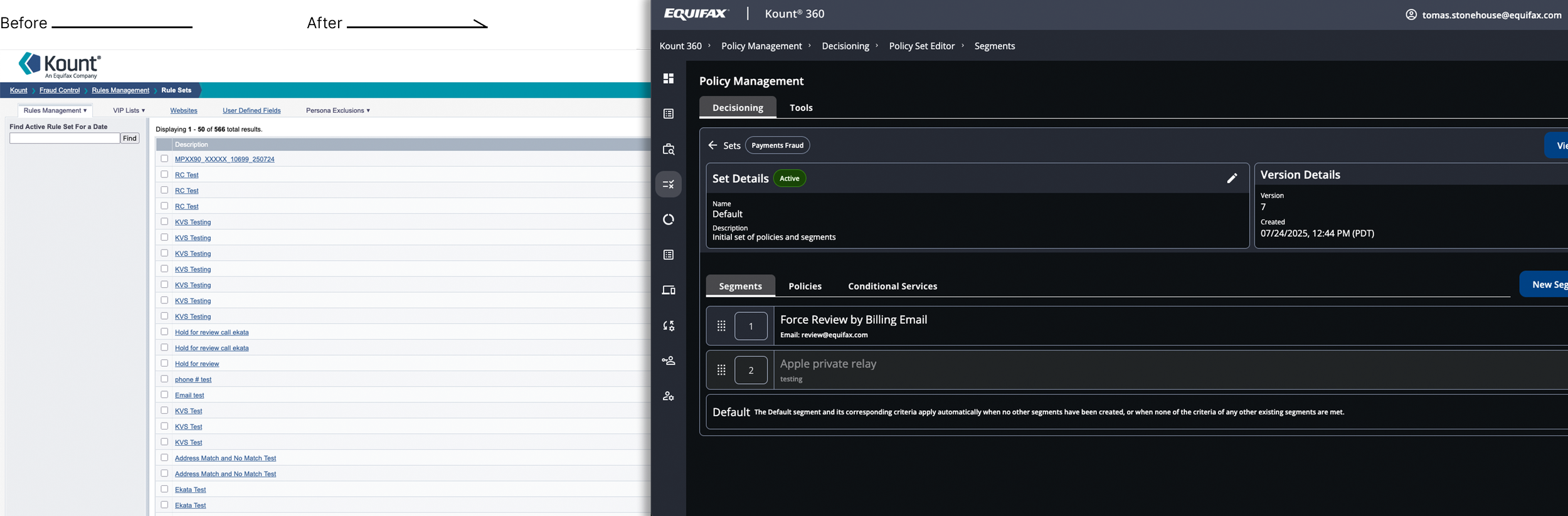
Task: Open the Apple private relay segment
Action: (828, 364)
